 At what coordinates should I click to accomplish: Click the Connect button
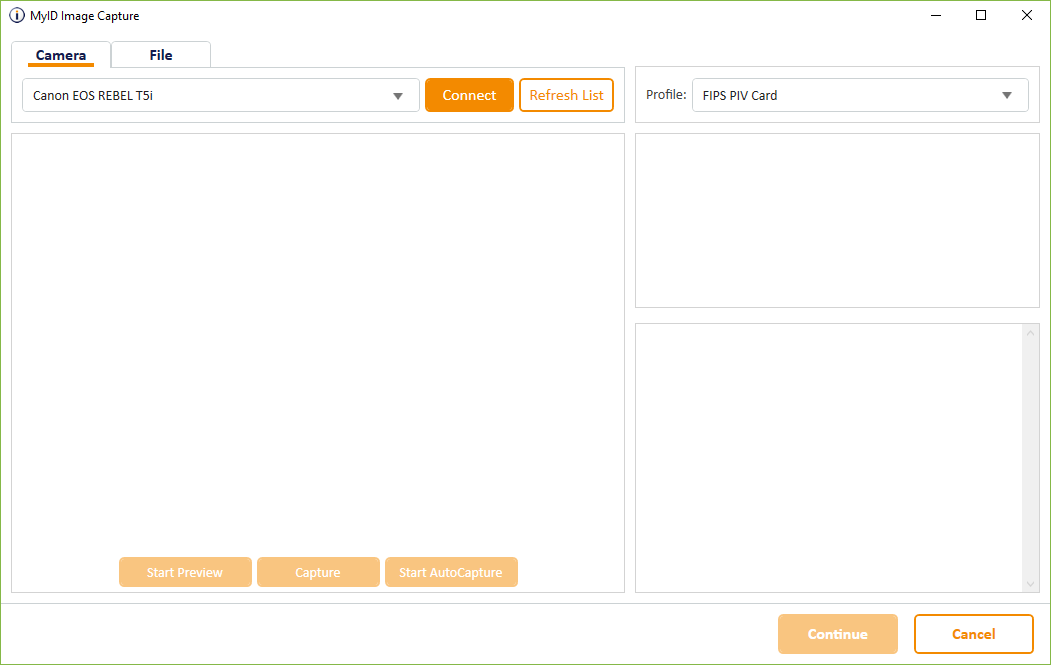point(469,95)
